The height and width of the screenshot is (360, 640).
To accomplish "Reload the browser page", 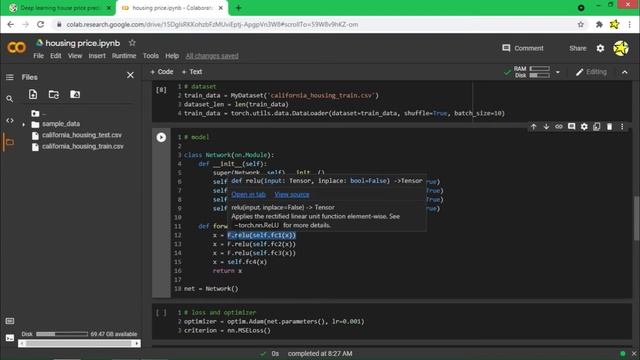I will pos(40,24).
